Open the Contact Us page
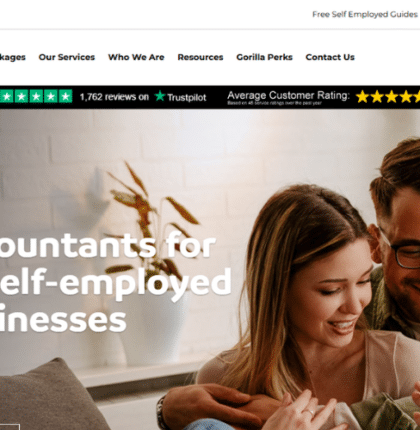 point(330,57)
